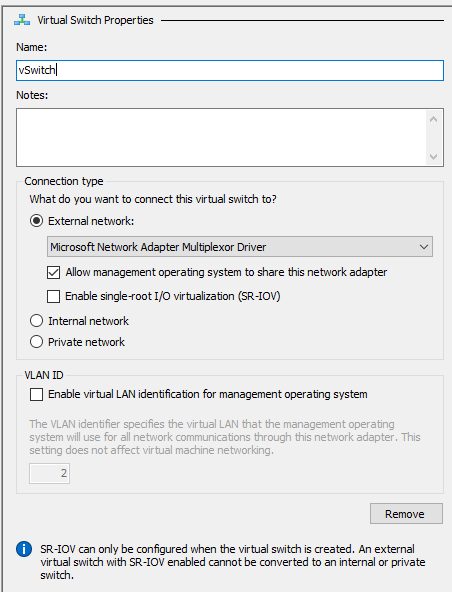Viewport: 452px width, 592px height.
Task: Click the blue SR-IOV information icon
Action: pos(24,549)
